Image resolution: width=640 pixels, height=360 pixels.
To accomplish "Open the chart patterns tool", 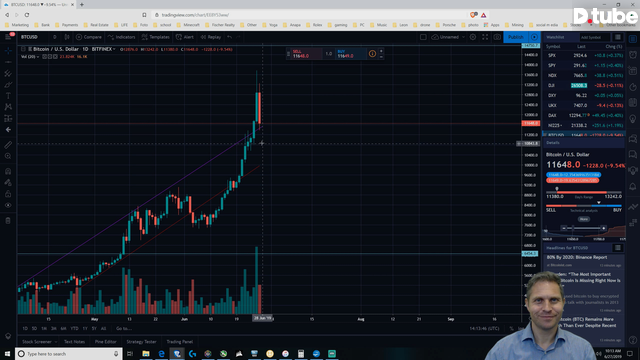I will click(x=8, y=107).
